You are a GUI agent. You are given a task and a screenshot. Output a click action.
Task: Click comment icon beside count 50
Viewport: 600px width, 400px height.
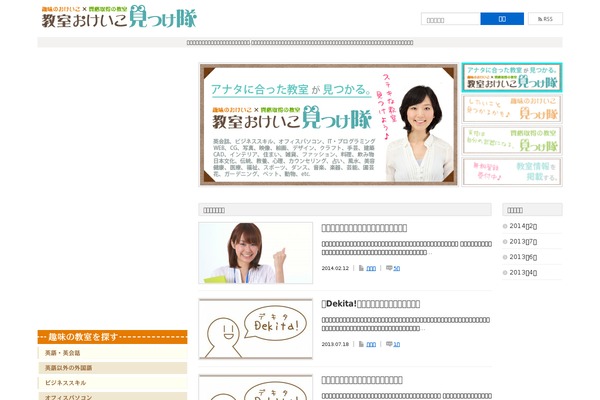(389, 268)
